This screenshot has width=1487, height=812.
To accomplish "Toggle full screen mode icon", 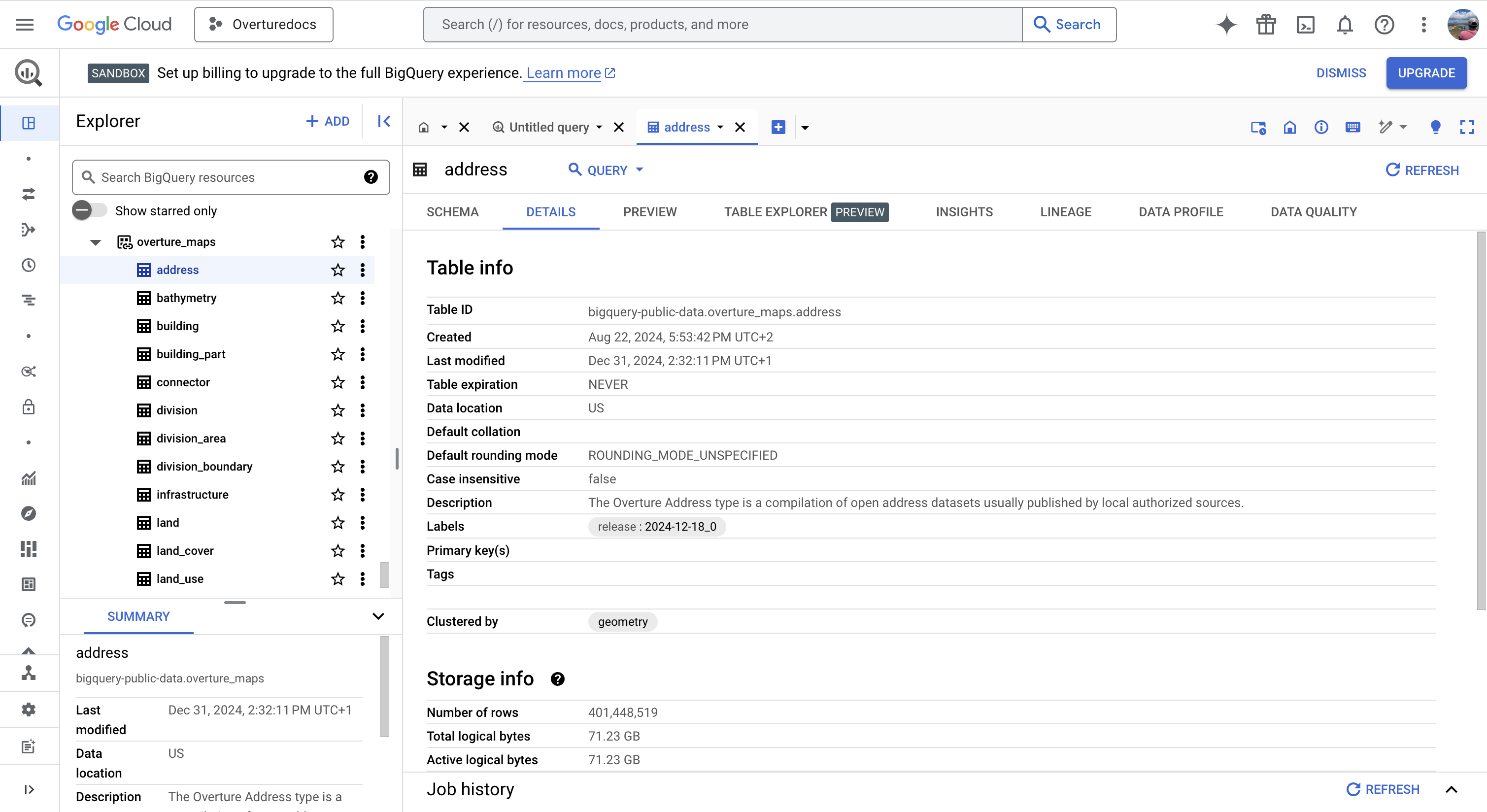I will tap(1467, 127).
